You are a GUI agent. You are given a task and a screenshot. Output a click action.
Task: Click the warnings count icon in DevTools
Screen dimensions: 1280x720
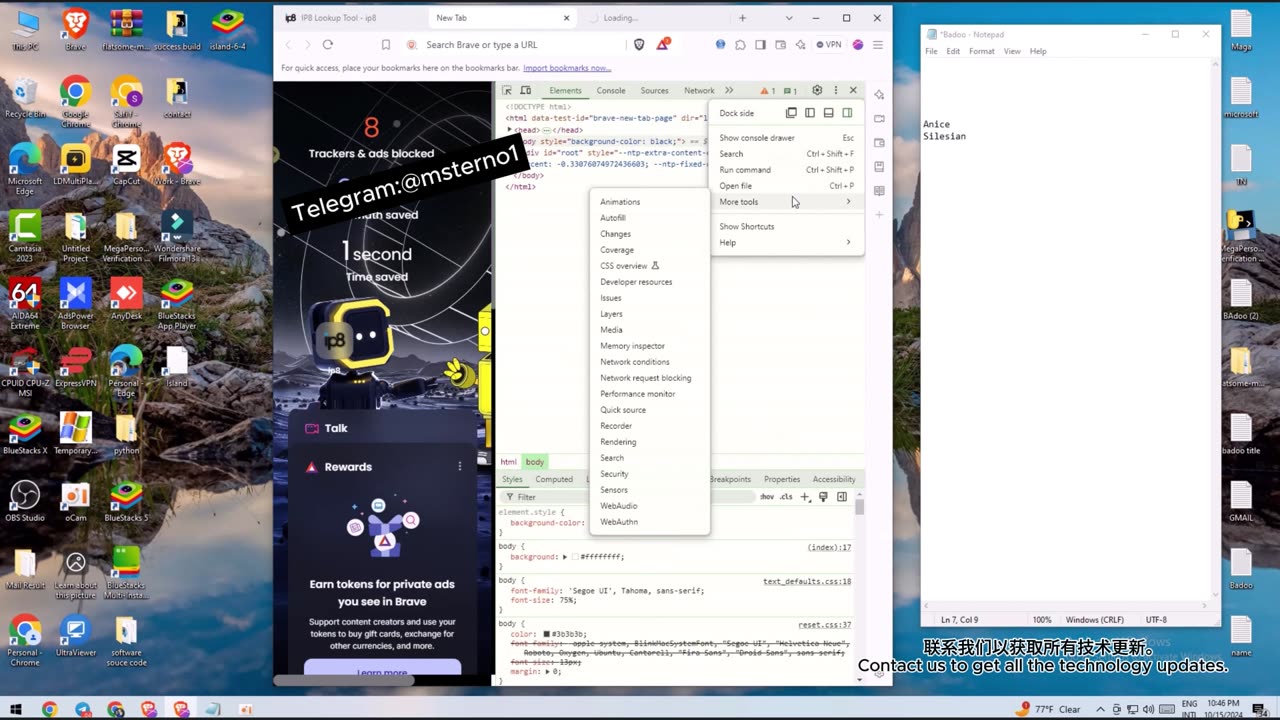(x=767, y=90)
